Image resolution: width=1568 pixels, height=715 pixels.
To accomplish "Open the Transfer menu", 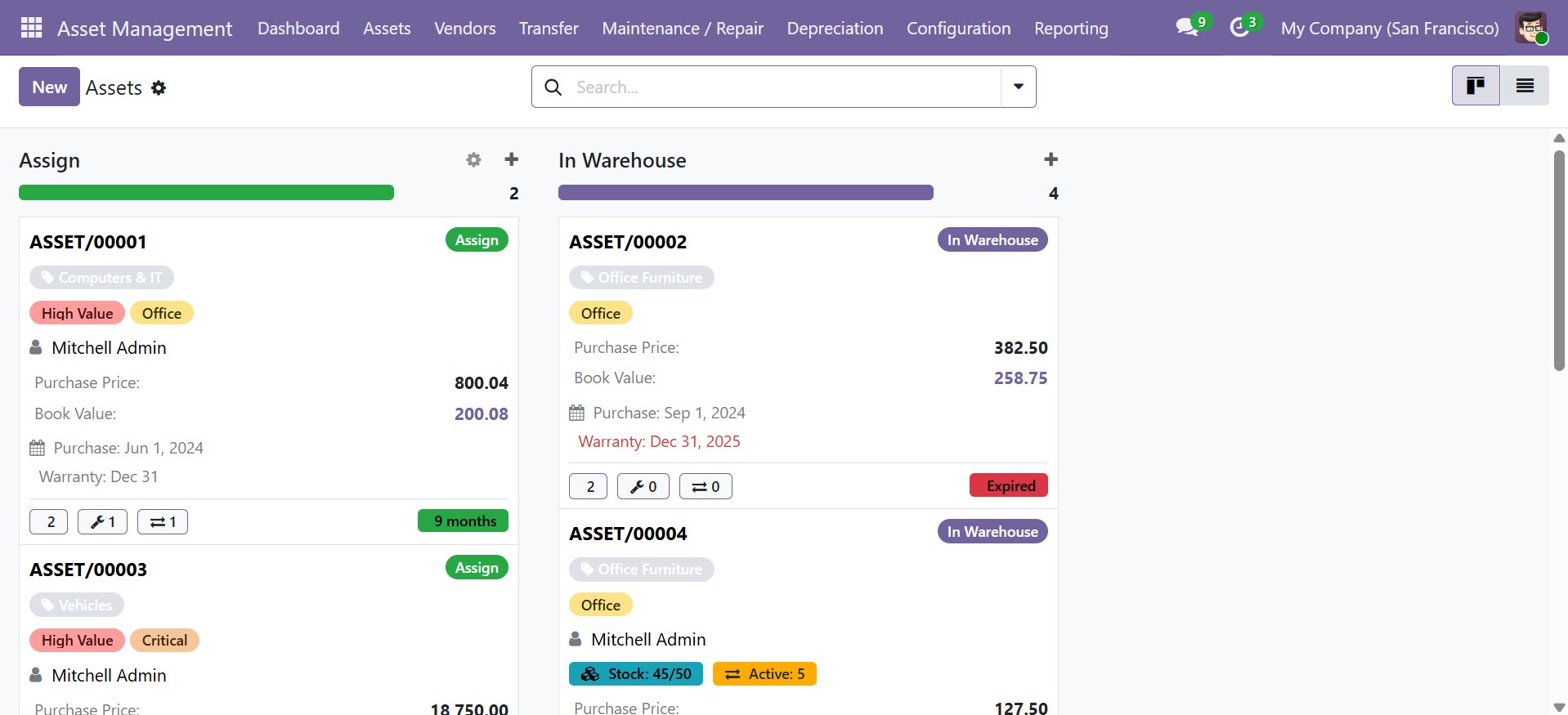I will (x=549, y=28).
